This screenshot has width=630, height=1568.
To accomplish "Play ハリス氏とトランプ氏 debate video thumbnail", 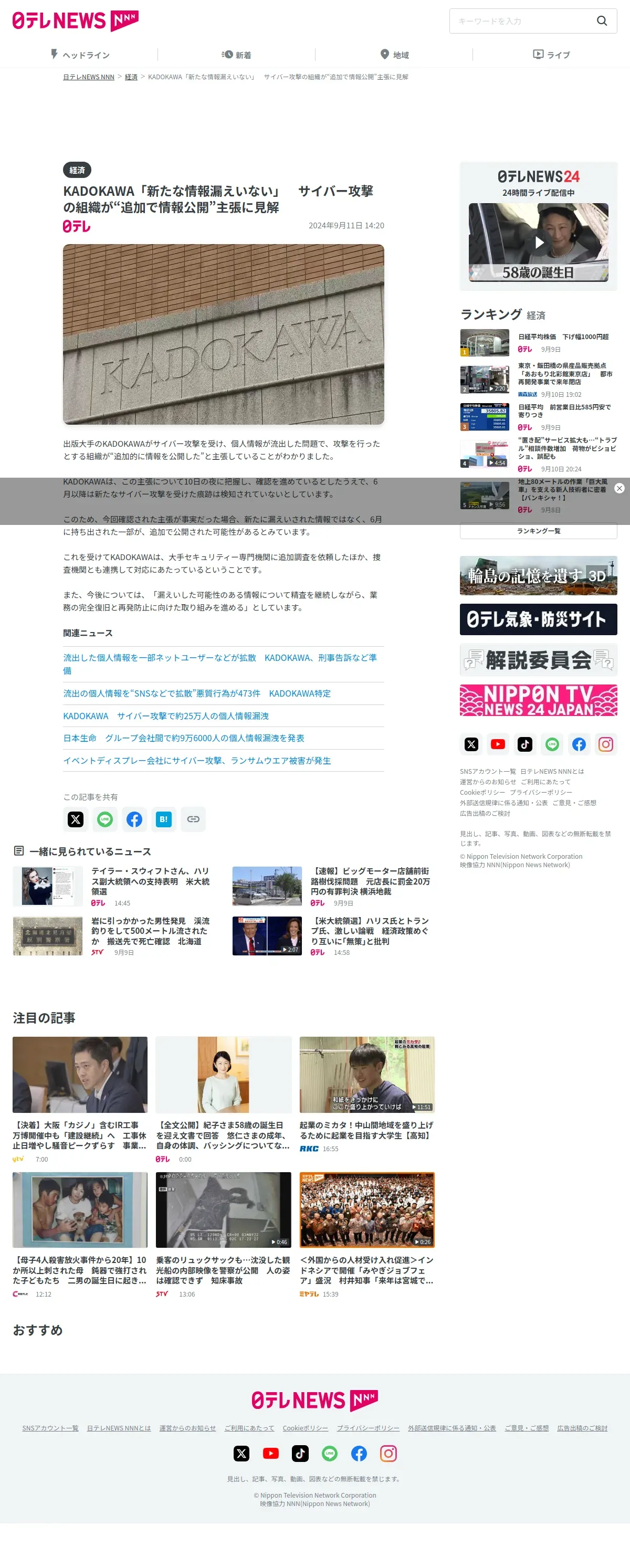I will pyautogui.click(x=267, y=935).
